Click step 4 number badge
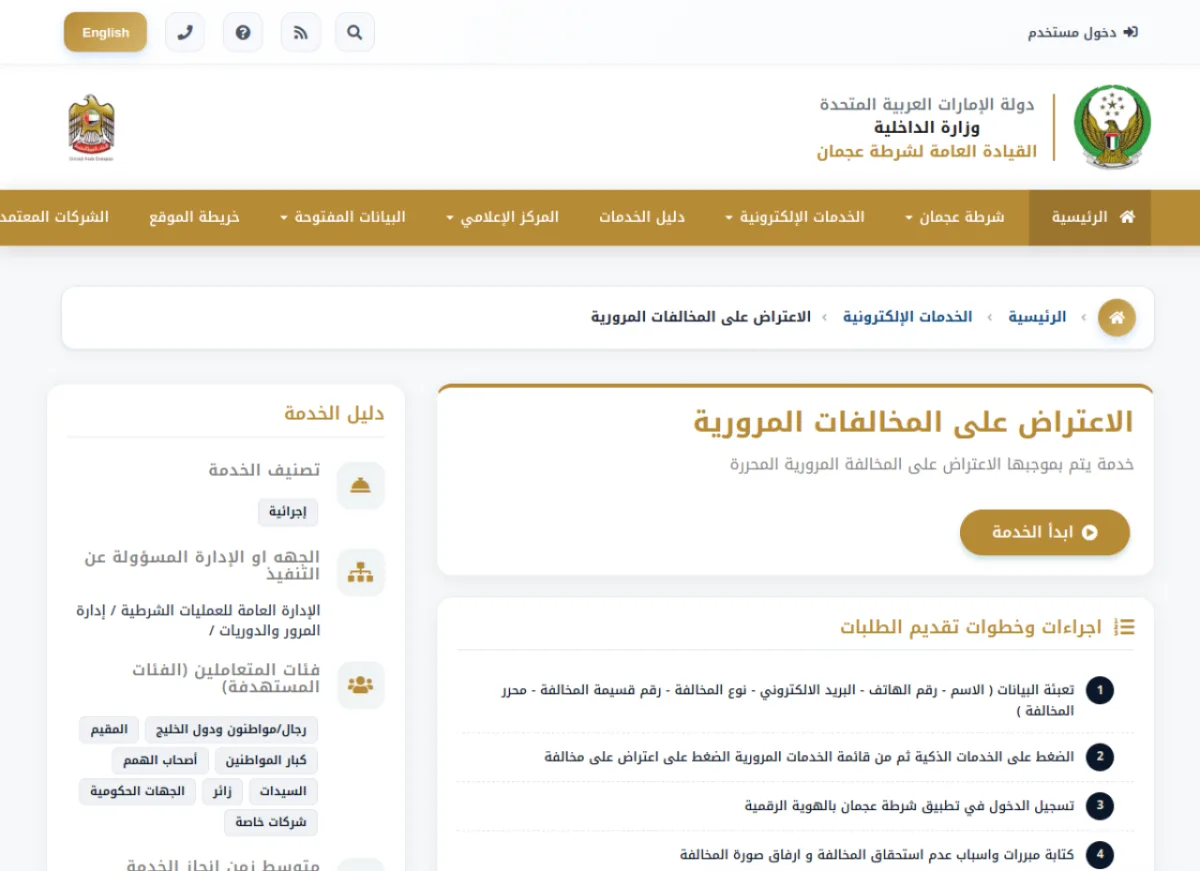This screenshot has height=871, width=1200. 1100,854
